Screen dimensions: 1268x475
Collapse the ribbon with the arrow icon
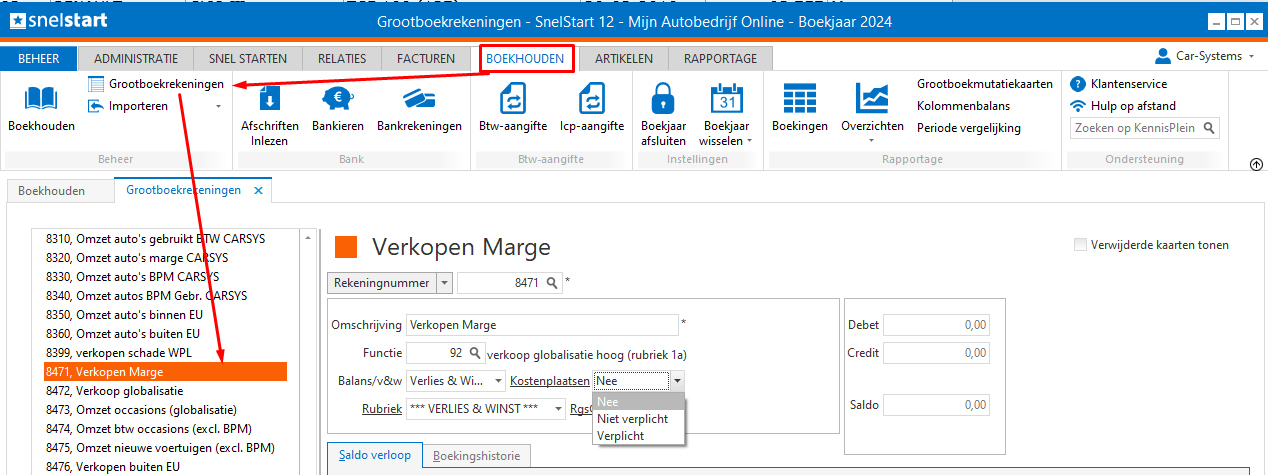[1256, 165]
